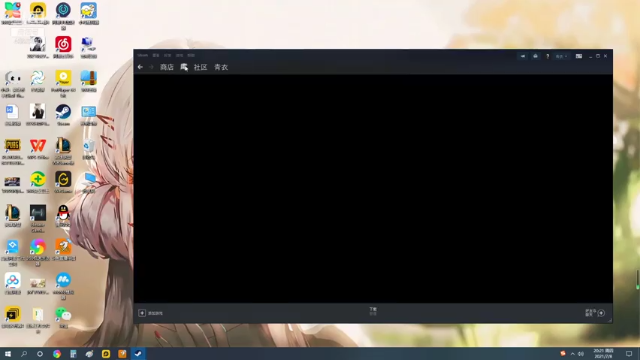This screenshot has width=640, height=360.
Task: Open the notification center on the taskbar
Action: (629, 353)
